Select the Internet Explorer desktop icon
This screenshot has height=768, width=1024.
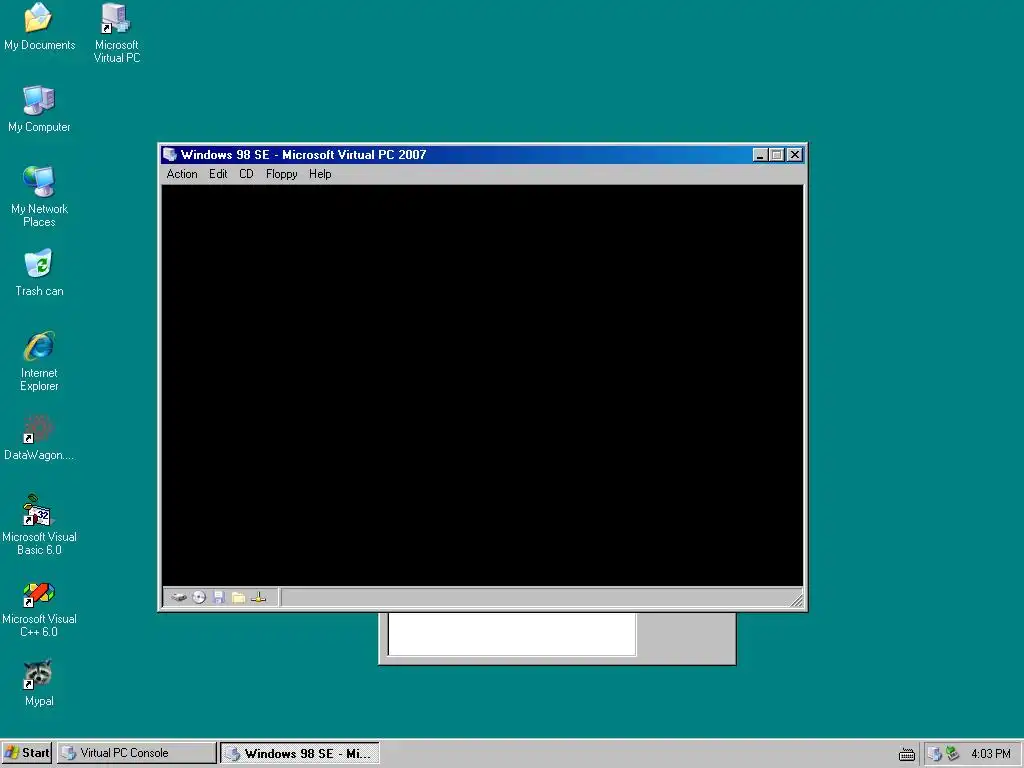click(x=39, y=361)
